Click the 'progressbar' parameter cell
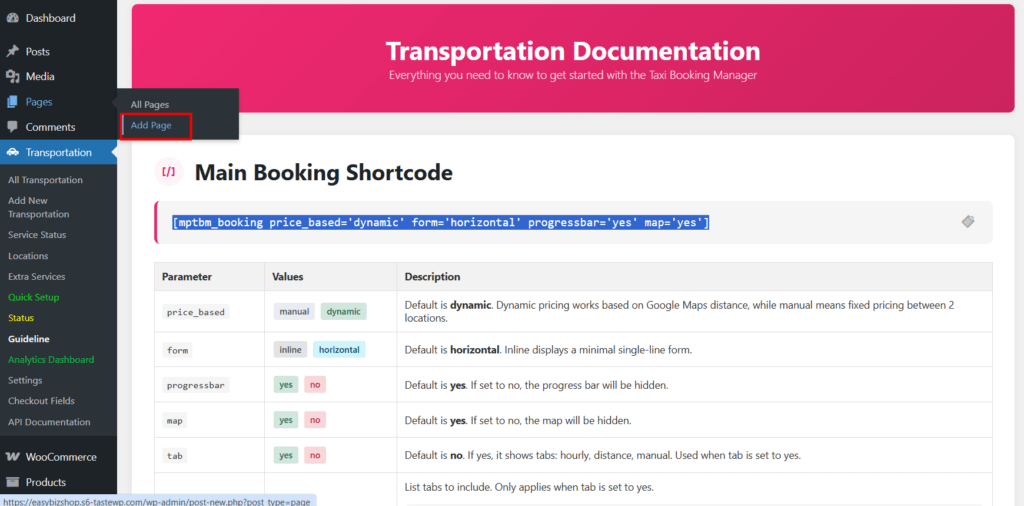 point(210,385)
